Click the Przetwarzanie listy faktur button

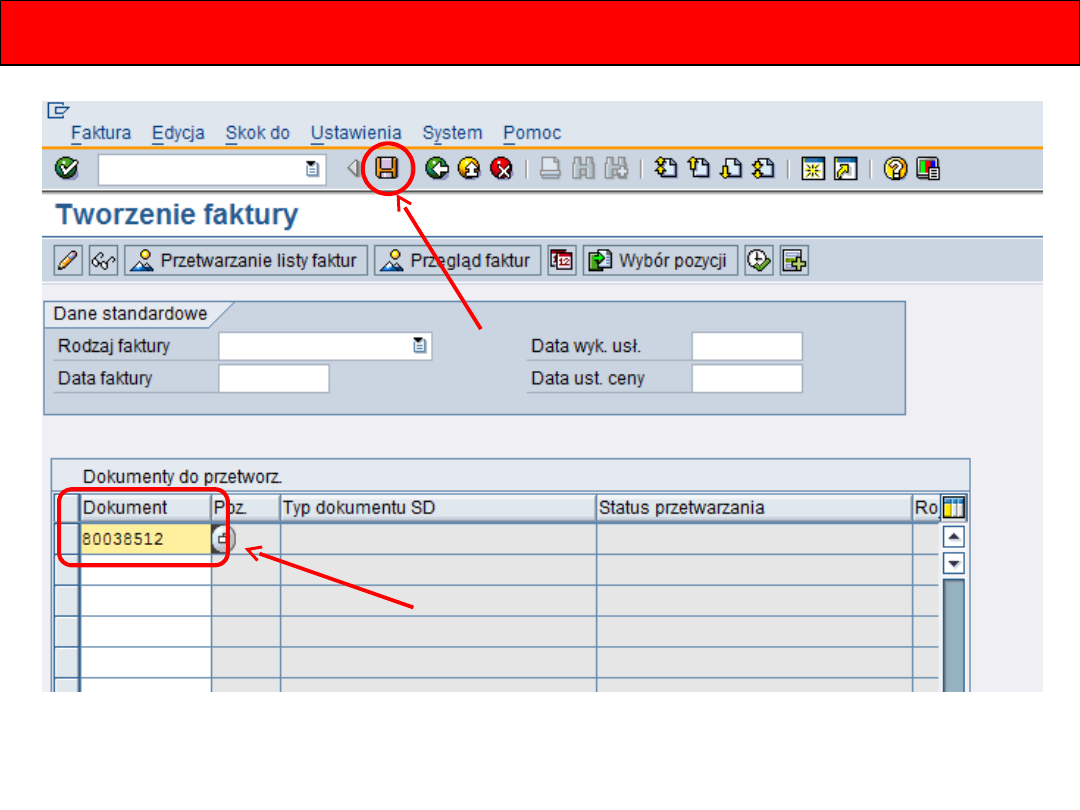point(246,261)
